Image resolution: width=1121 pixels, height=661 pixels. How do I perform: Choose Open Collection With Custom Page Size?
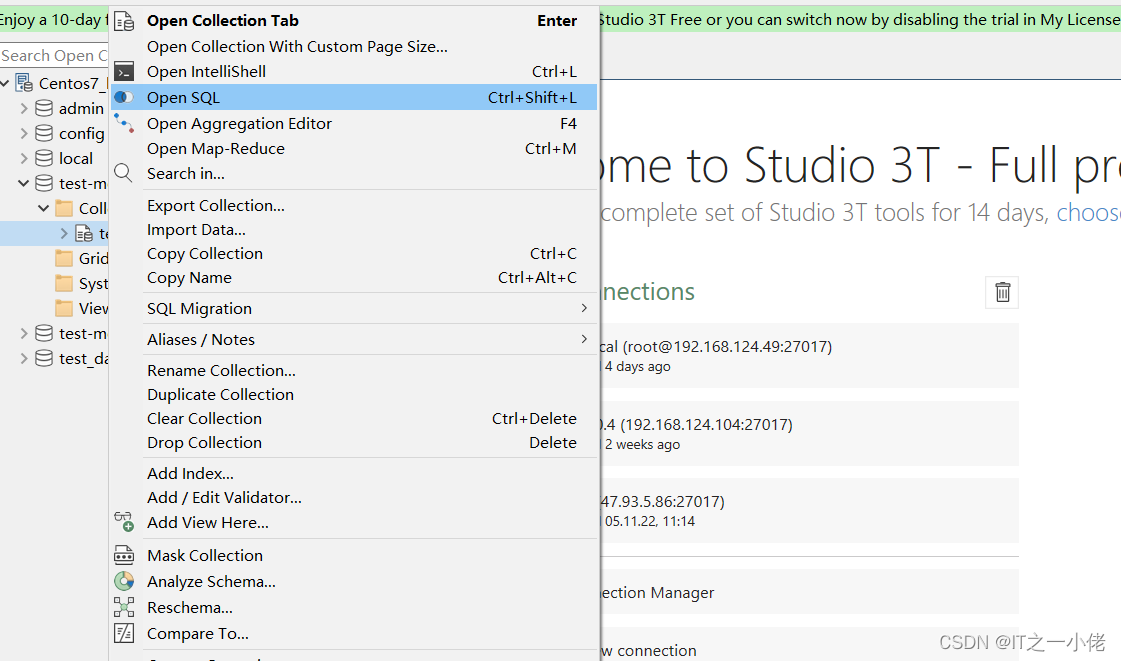(x=355, y=46)
